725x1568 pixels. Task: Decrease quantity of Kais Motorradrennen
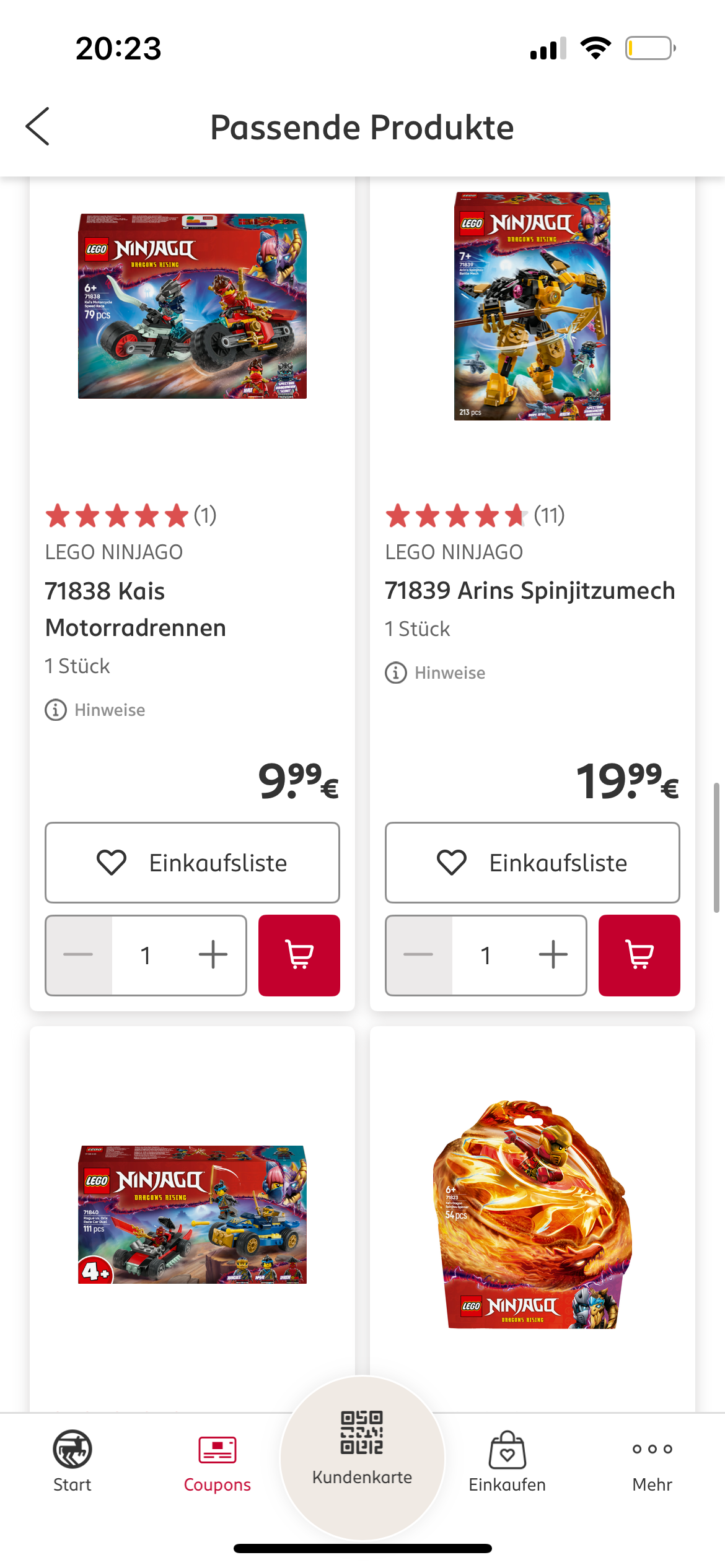(x=79, y=955)
